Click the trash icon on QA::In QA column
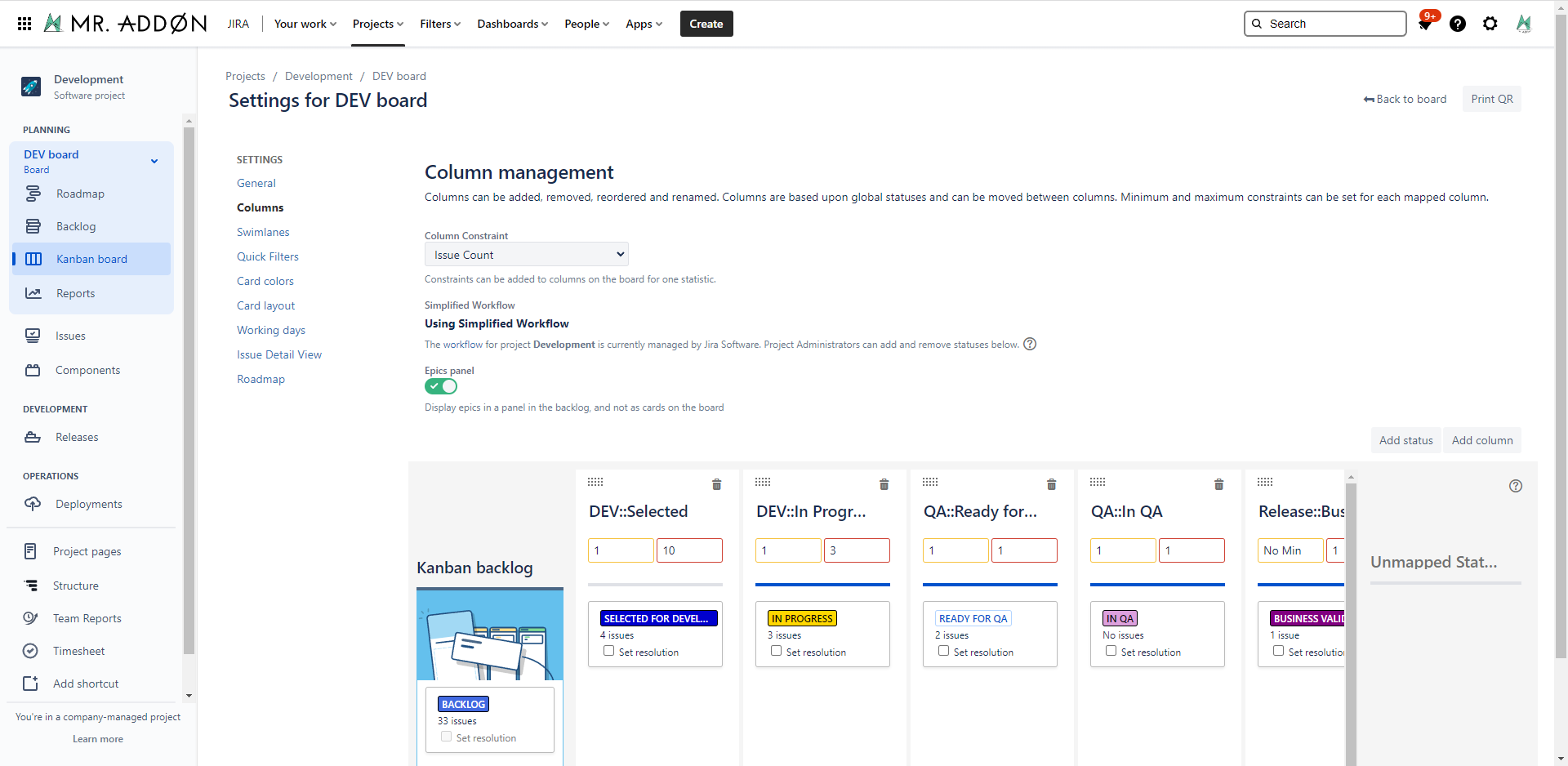This screenshot has height=766, width=1568. (1218, 484)
